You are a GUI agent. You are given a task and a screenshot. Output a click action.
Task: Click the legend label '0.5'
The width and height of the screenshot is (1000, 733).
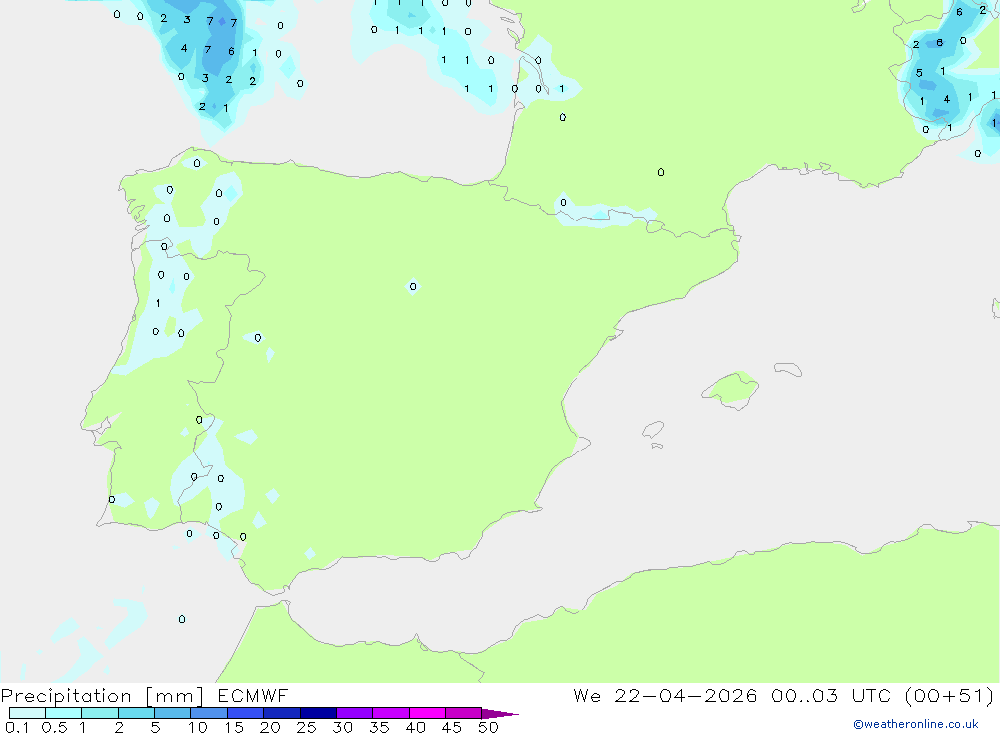click(54, 727)
